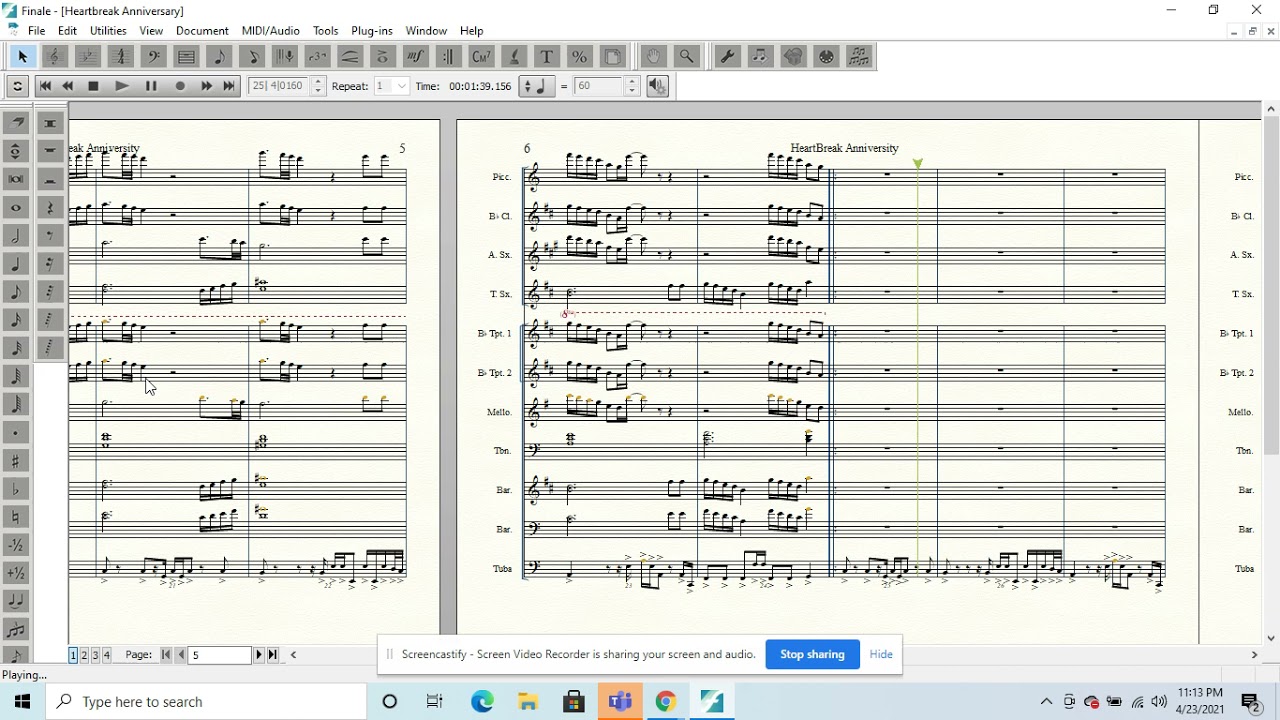Select the Time Signature tool
Image resolution: width=1280 pixels, height=720 pixels.
pos(121,57)
